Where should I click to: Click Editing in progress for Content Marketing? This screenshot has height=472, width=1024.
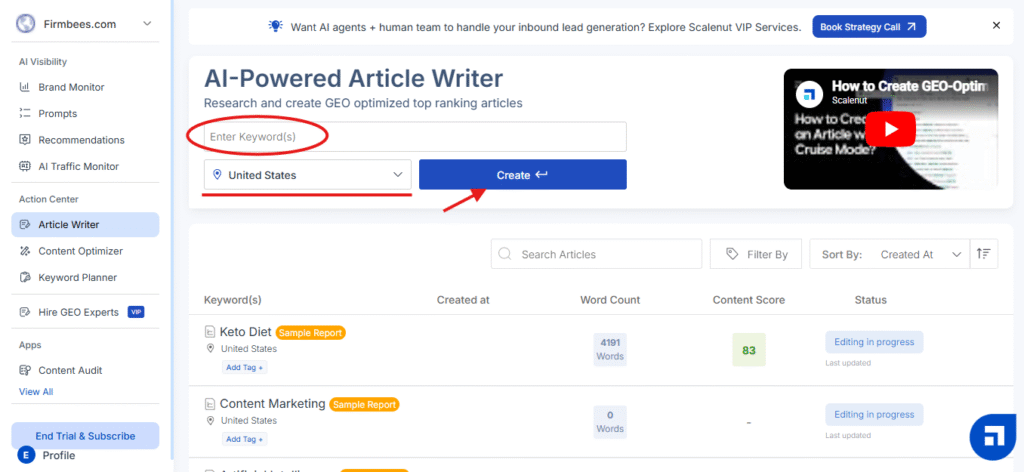(874, 415)
